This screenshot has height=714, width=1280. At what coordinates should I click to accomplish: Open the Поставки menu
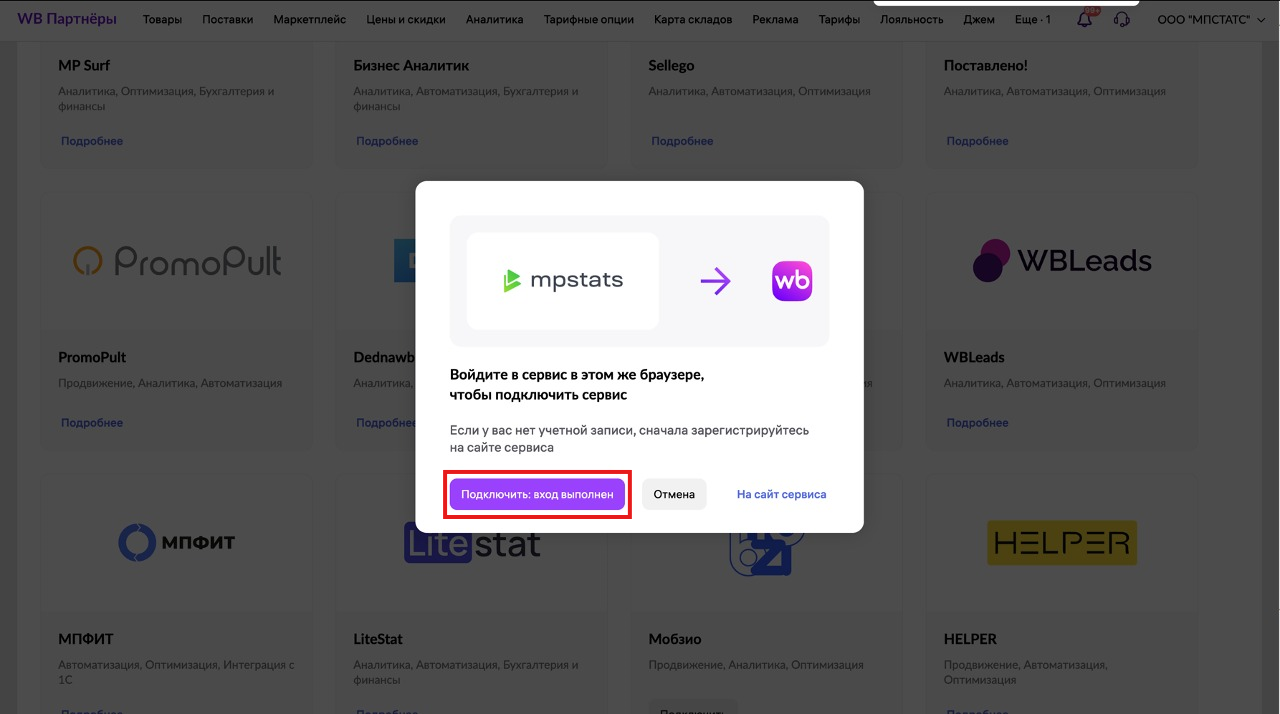(x=228, y=19)
